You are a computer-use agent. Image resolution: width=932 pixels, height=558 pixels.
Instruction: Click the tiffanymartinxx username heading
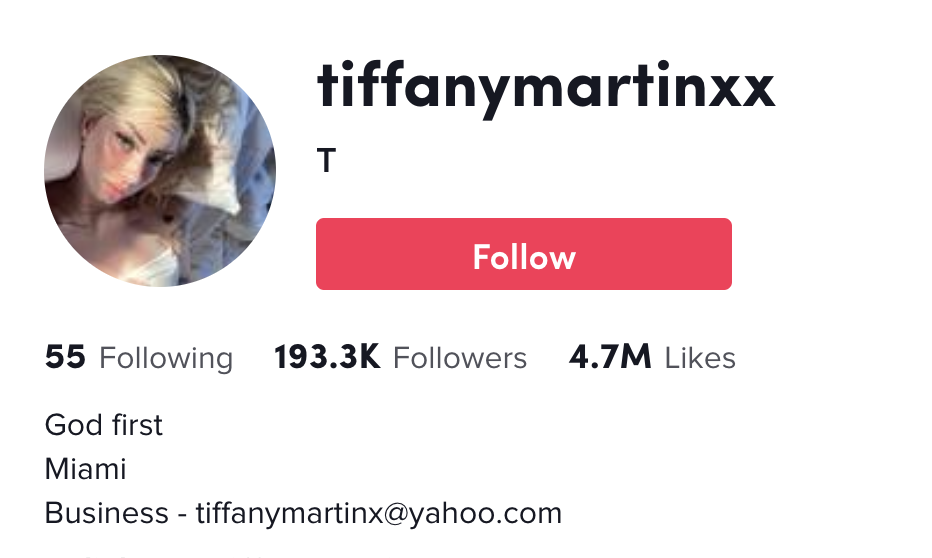tap(546, 89)
